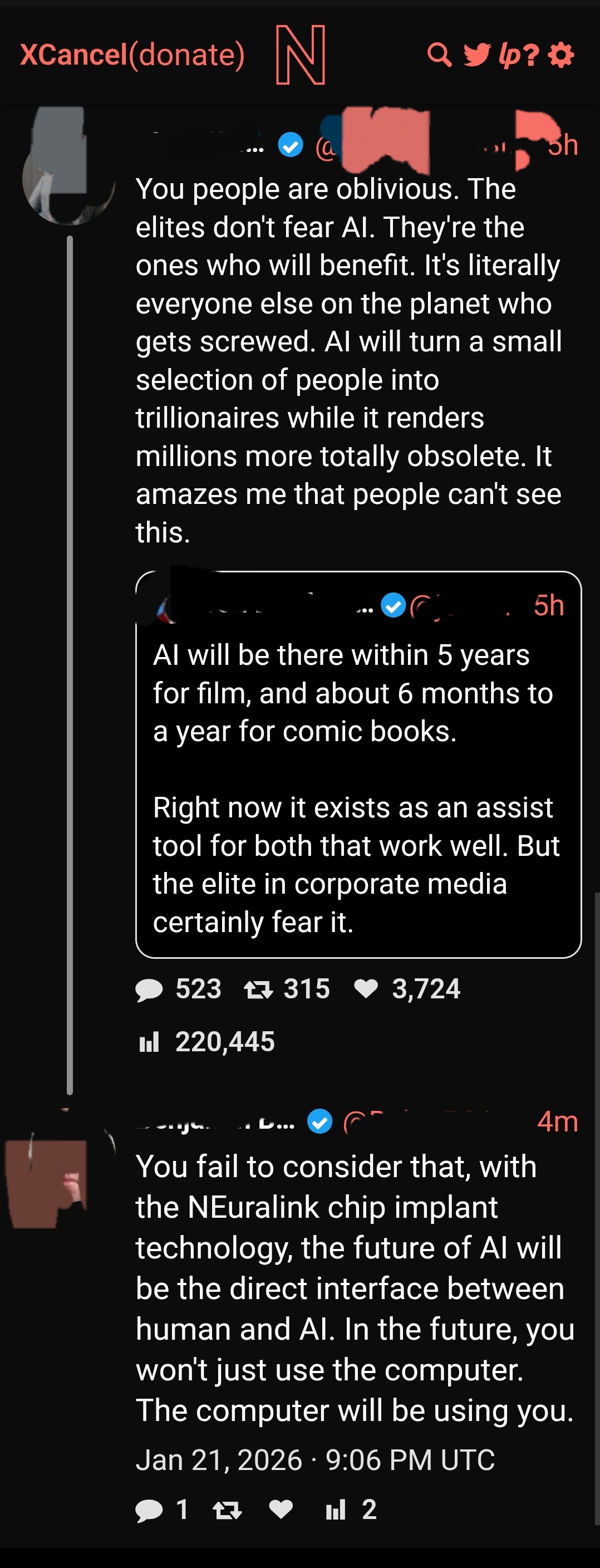
Task: Click the Liberapay icon in header
Action: point(509,55)
